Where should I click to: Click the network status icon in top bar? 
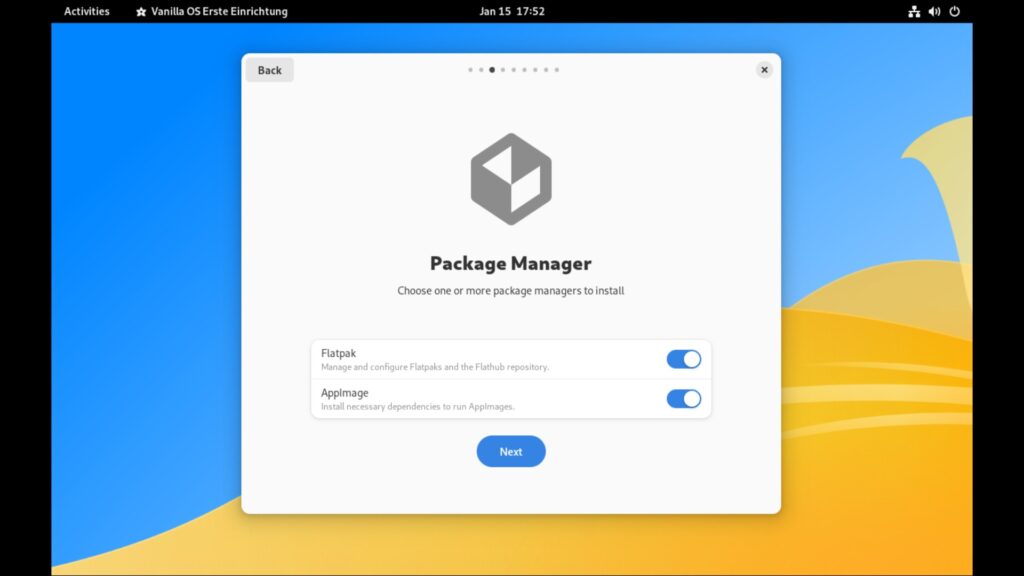(x=914, y=11)
